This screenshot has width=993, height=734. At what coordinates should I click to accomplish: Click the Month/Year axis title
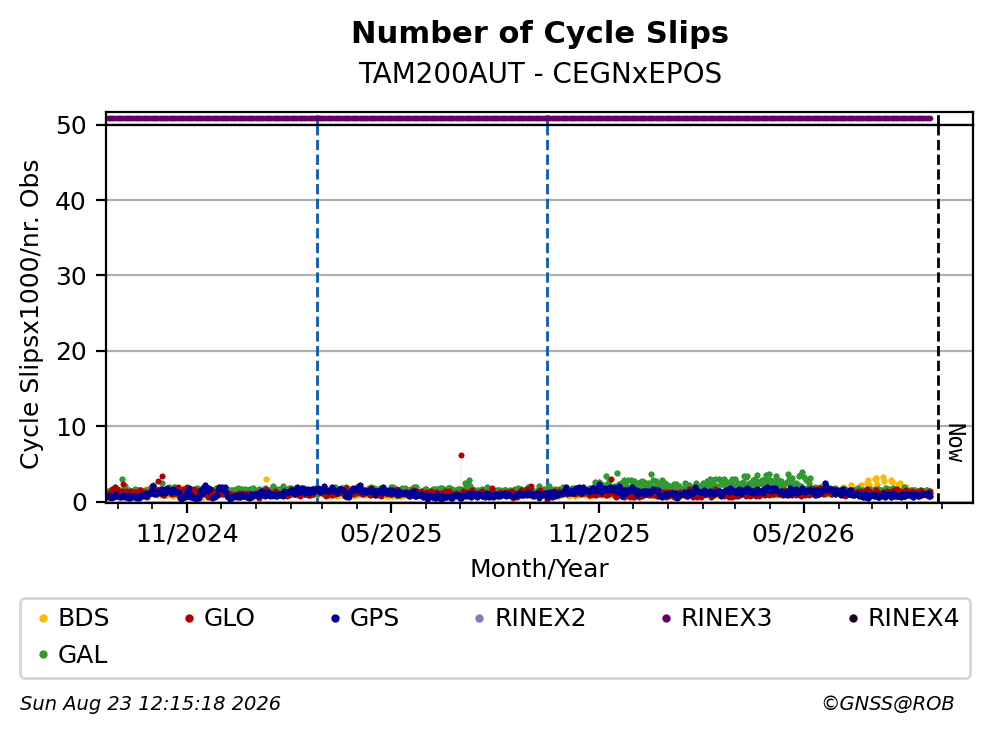tap(540, 569)
